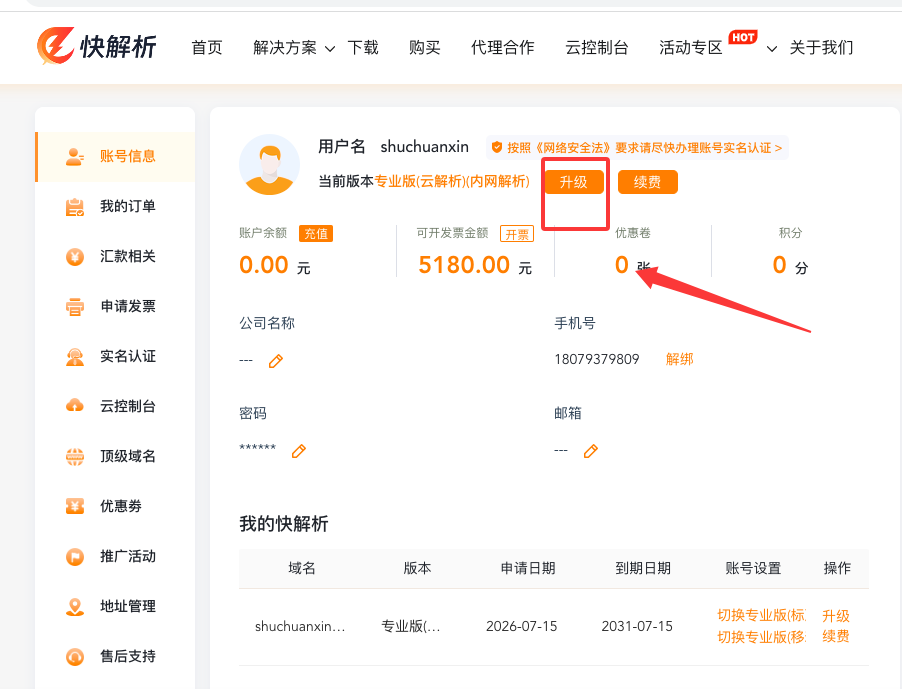The width and height of the screenshot is (902, 689).
Task: Open 云控制台 in top navigation
Action: pyautogui.click(x=597, y=47)
